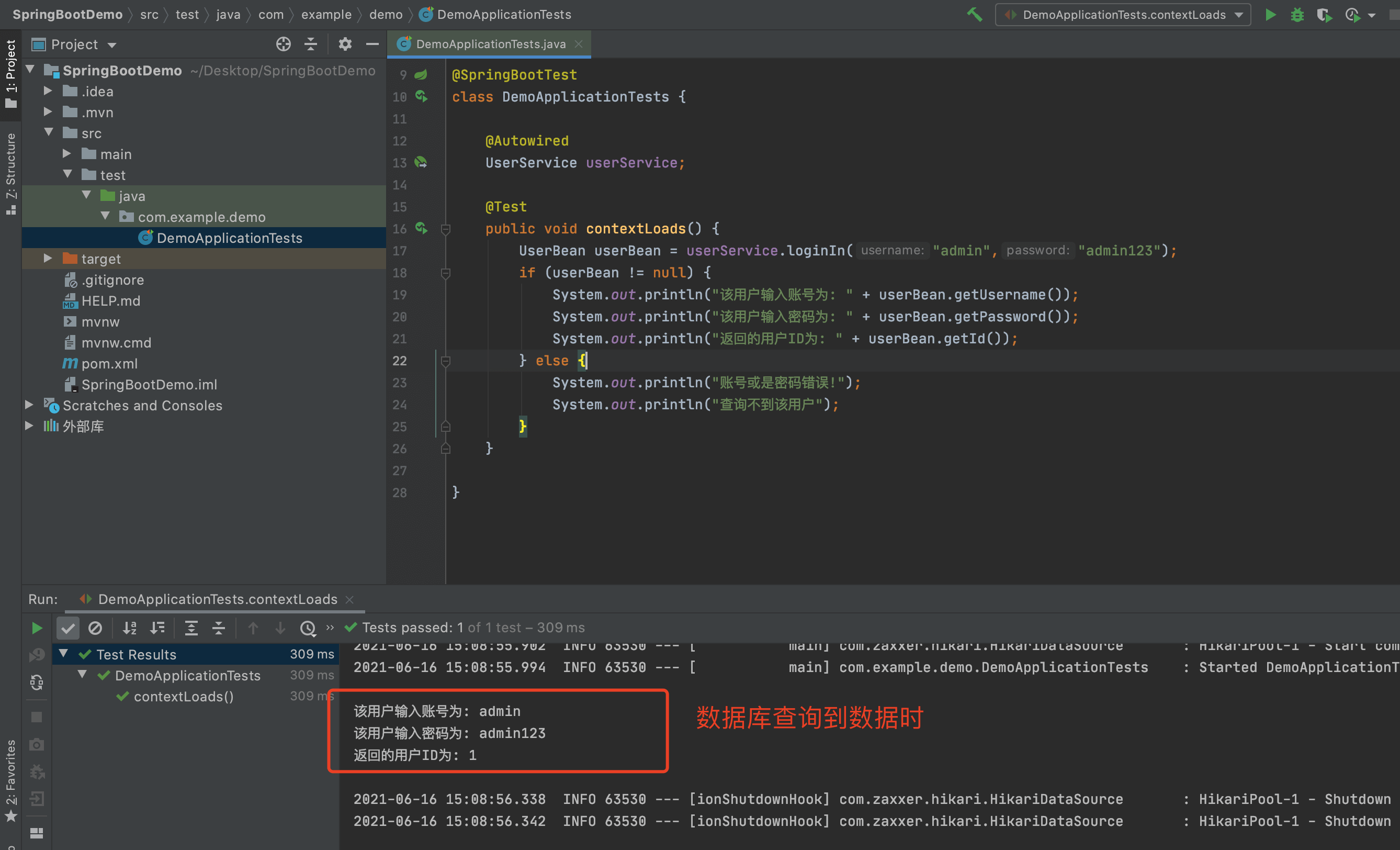The image size is (1400, 850).
Task: Collapse all in Project panel toolbar
Action: 311,44
